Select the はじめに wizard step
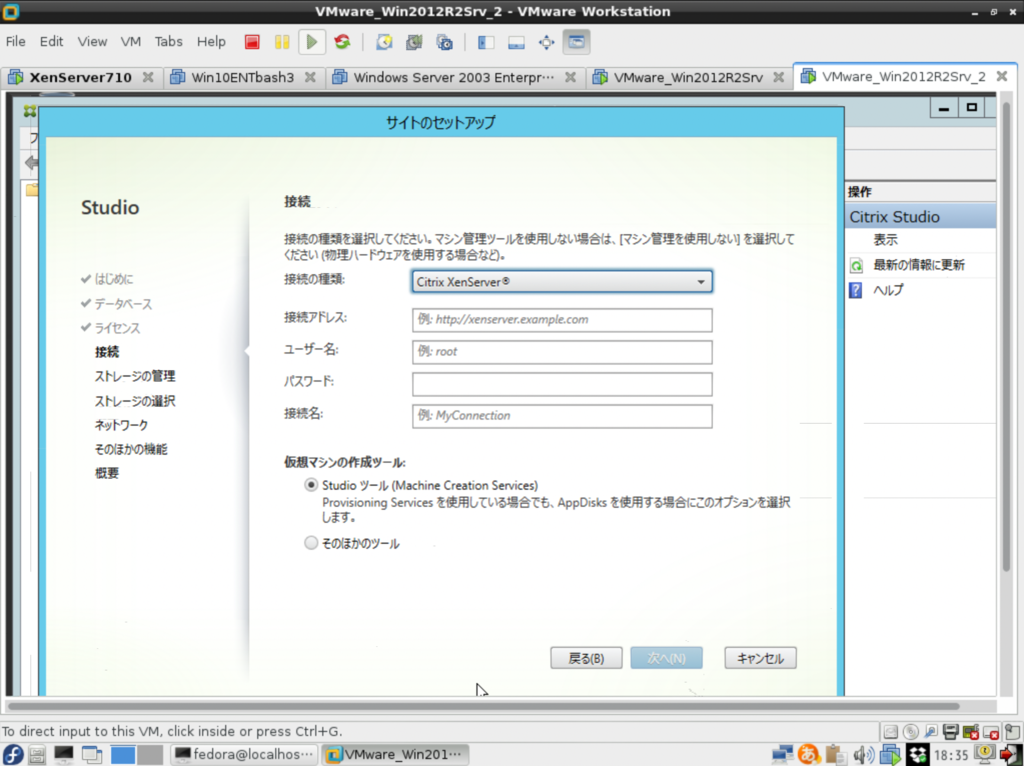 pyautogui.click(x=114, y=279)
